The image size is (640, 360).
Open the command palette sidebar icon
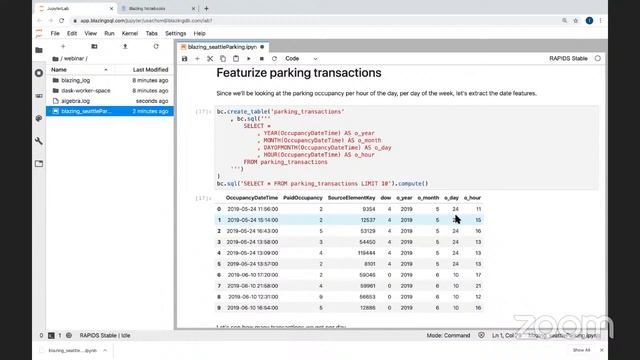39,96
